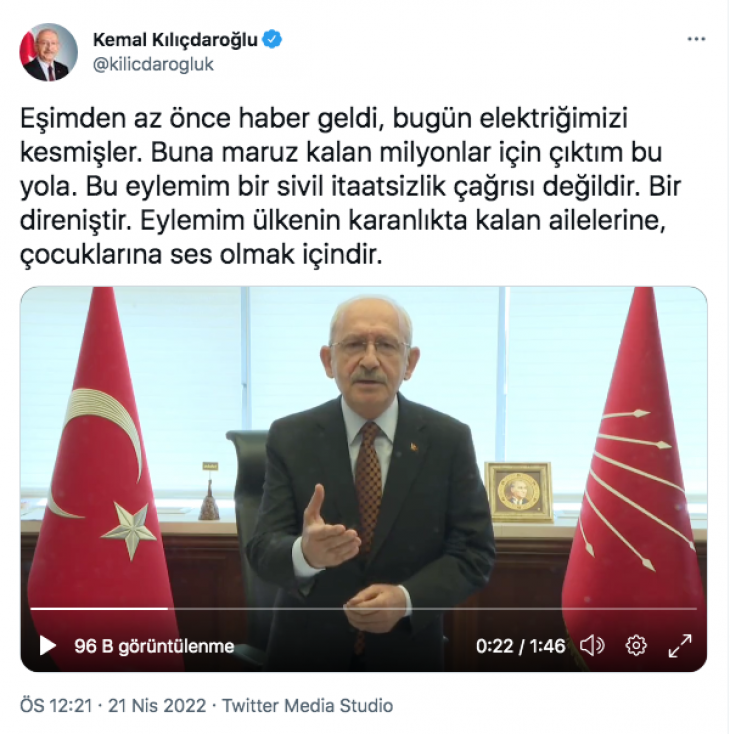
Task: Click the blue verified badge
Action: pos(272,39)
